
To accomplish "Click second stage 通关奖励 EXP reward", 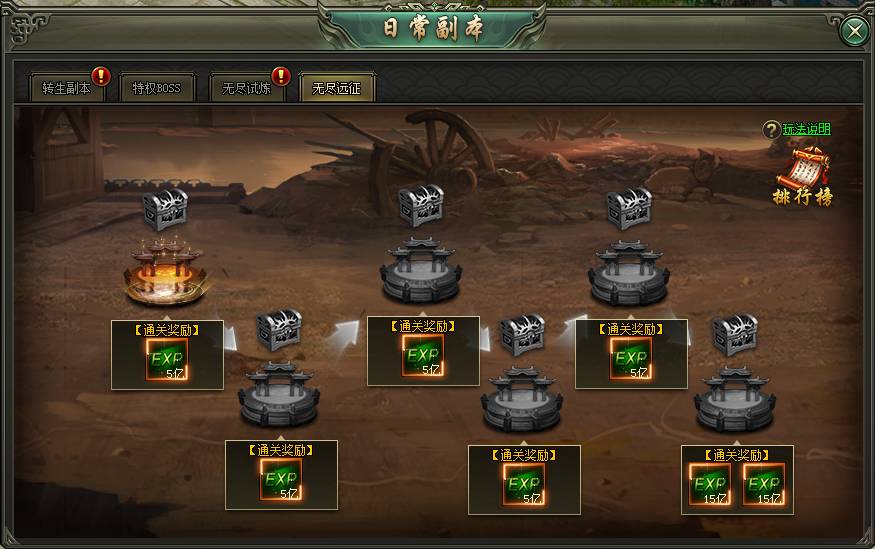I will pyautogui.click(x=281, y=479).
